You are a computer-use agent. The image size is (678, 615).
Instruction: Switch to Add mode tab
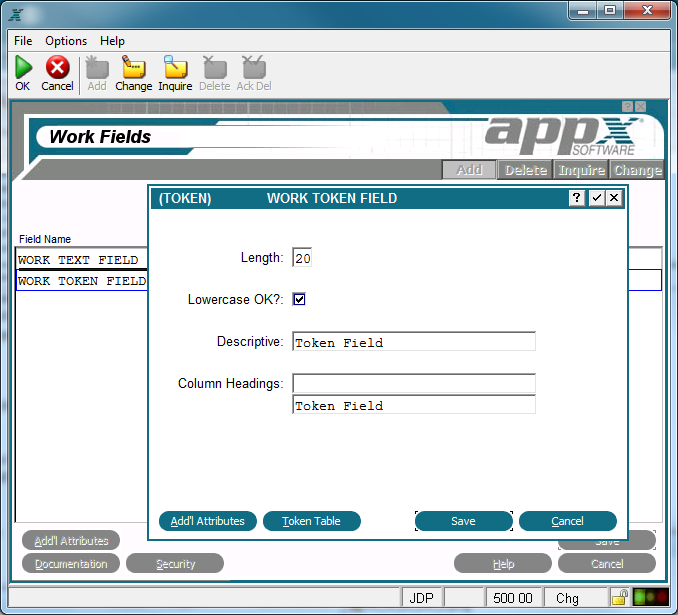pyautogui.click(x=469, y=170)
